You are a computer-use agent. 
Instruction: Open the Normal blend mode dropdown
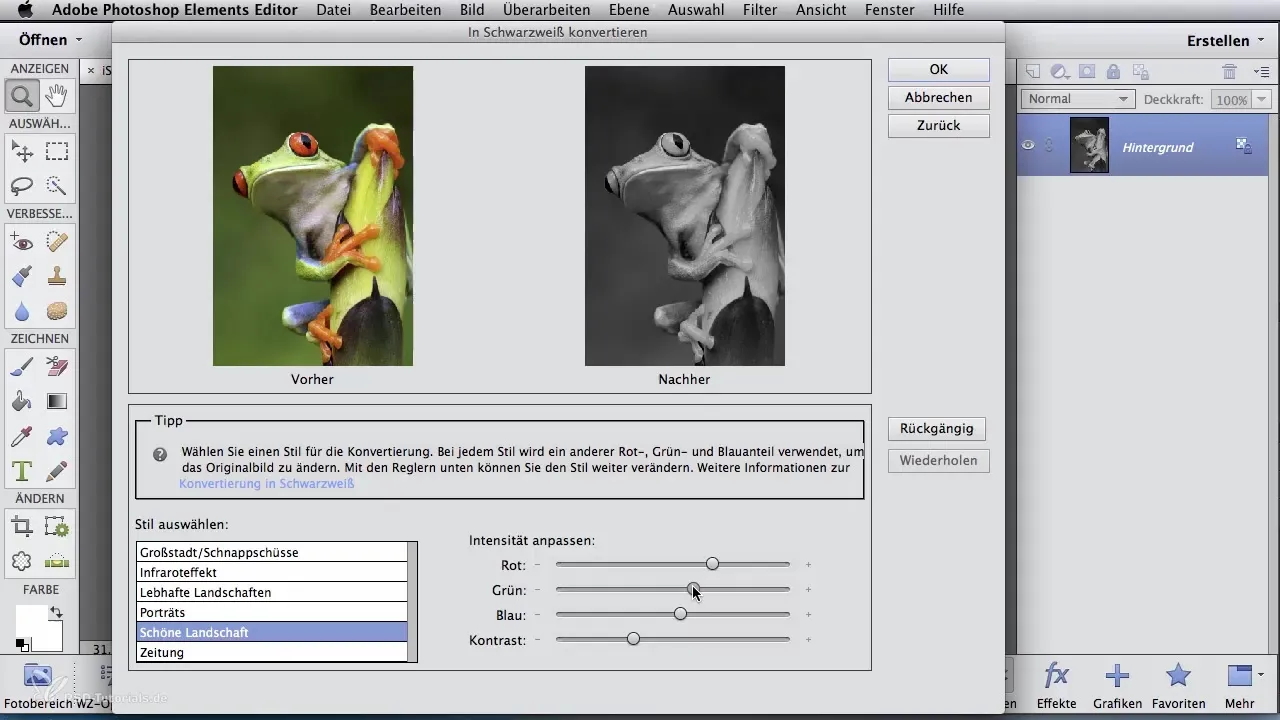(x=1078, y=99)
